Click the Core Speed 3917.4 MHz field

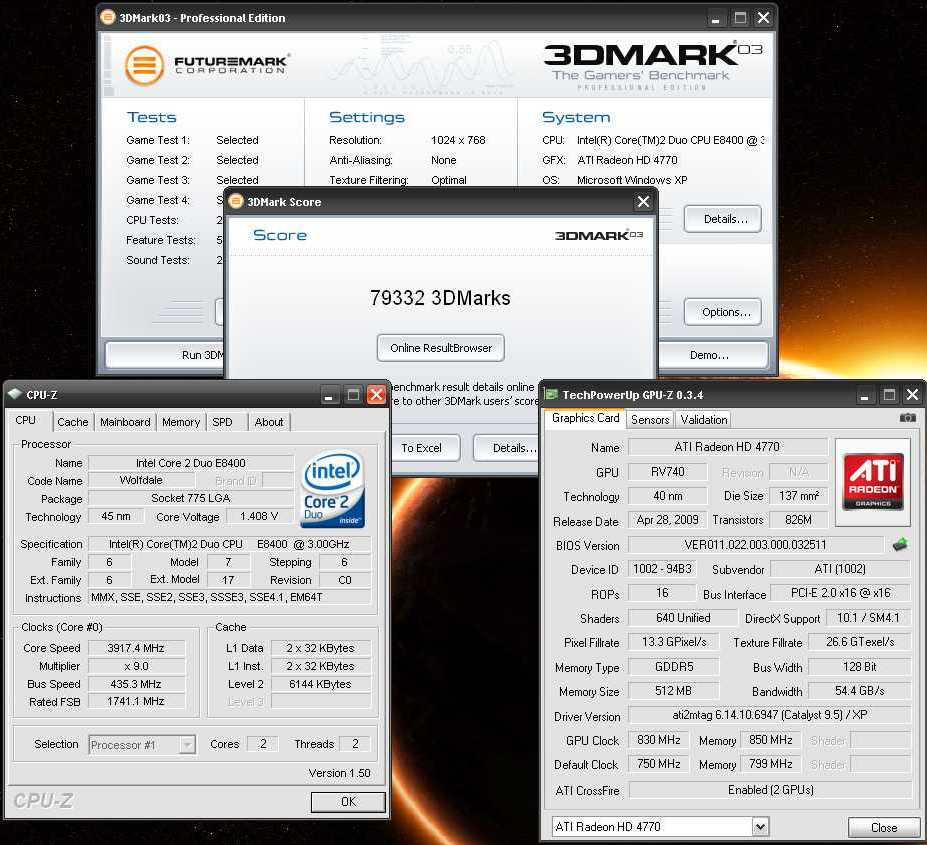tap(137, 648)
